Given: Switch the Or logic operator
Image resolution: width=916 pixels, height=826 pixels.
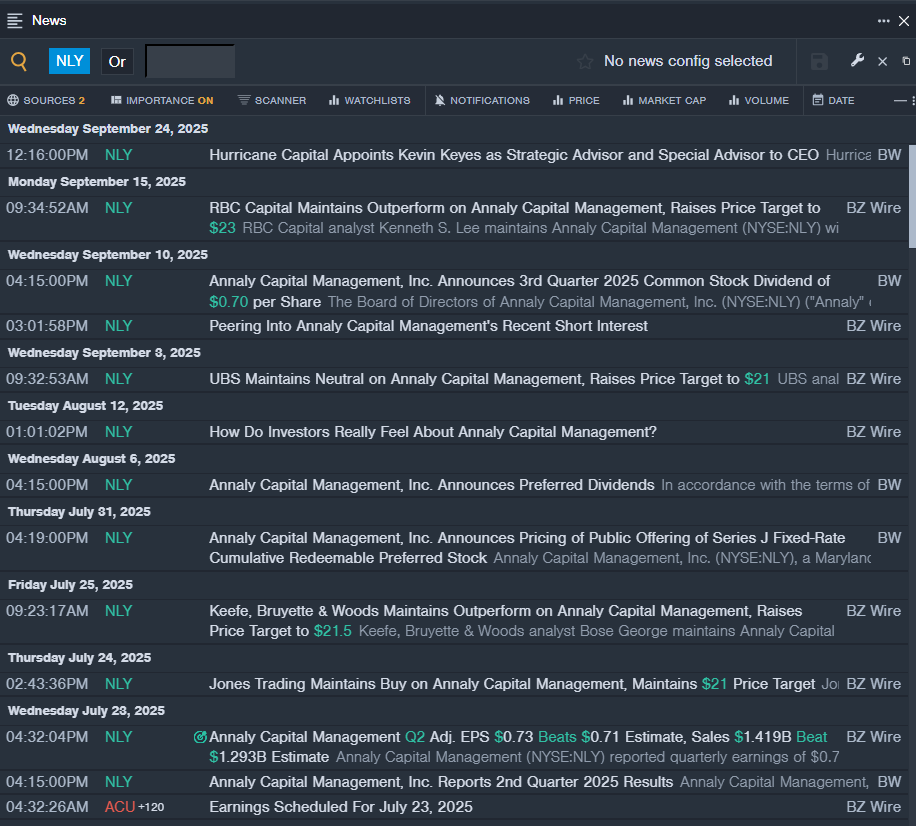Looking at the screenshot, I should (117, 61).
